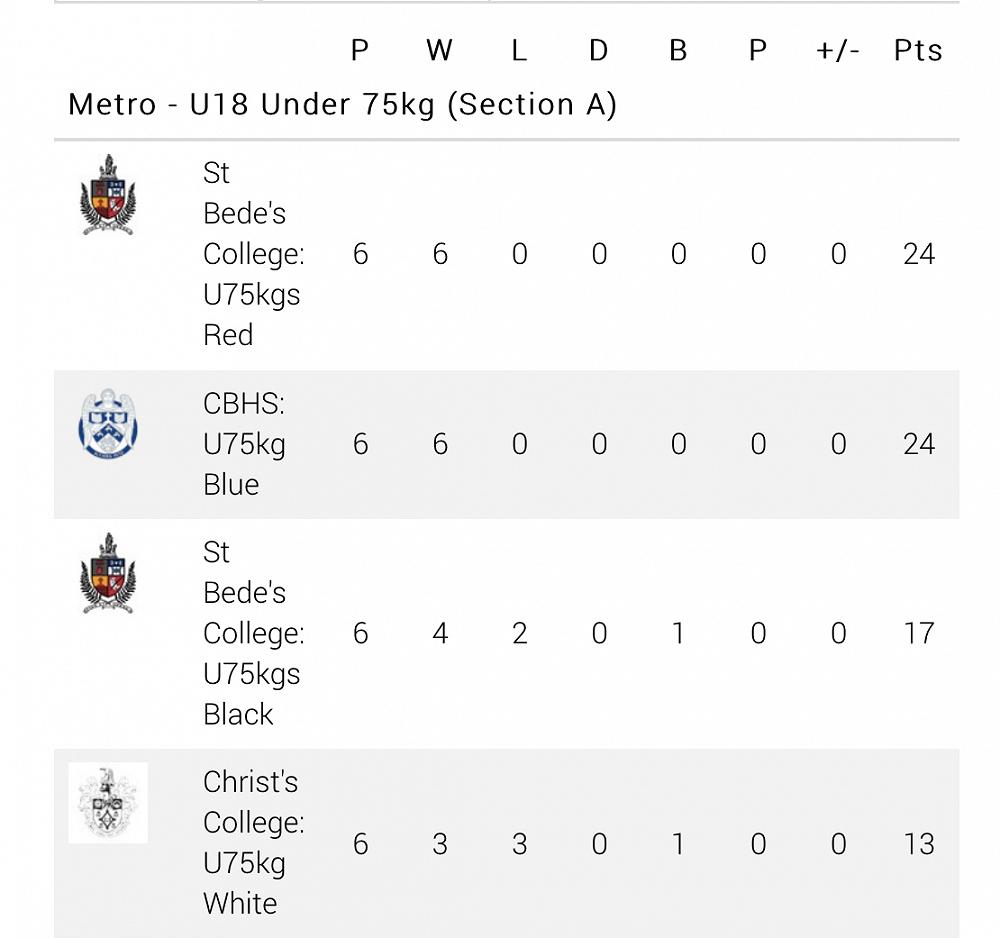Click the CBHS U75kg Blue crest
Screen dimensions: 1000x938
pyautogui.click(x=108, y=425)
